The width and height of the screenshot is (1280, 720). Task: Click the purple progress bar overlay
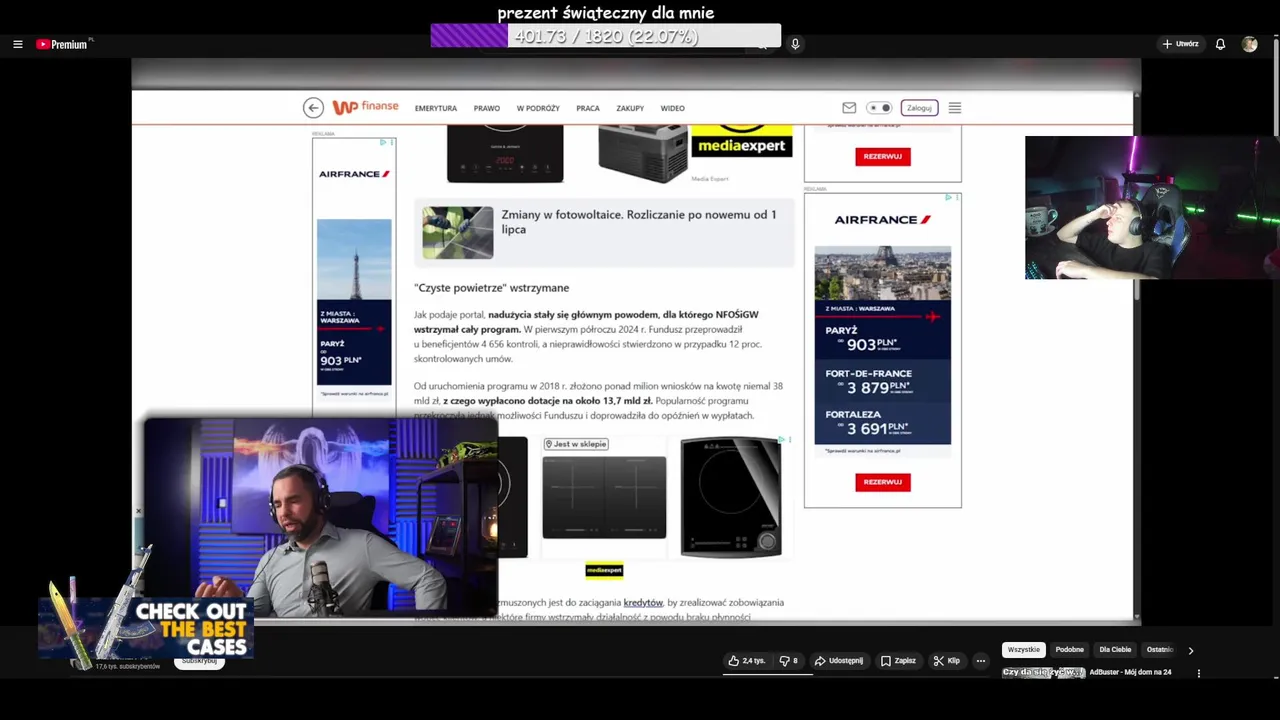[606, 36]
